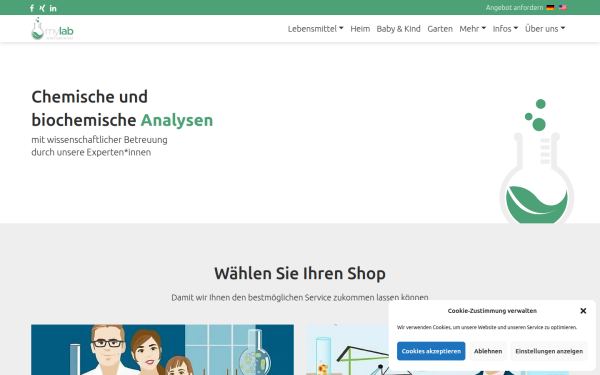This screenshot has width=600, height=375.
Task: Click the mylab logo
Action: tap(52, 28)
